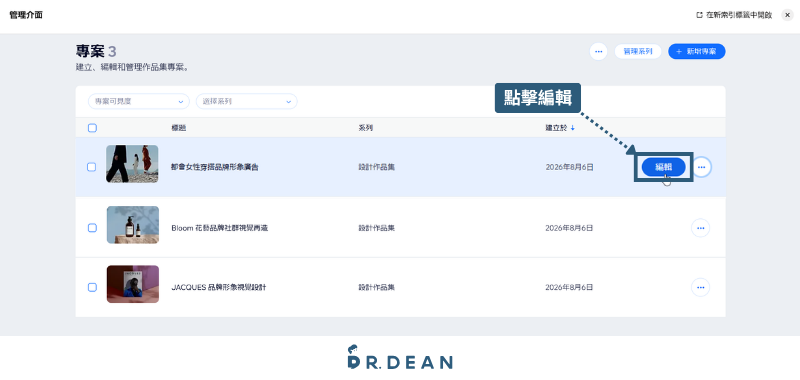Select the JACQUES 品牌形象視覺設計 title
This screenshot has height=380, width=800.
coord(218,287)
